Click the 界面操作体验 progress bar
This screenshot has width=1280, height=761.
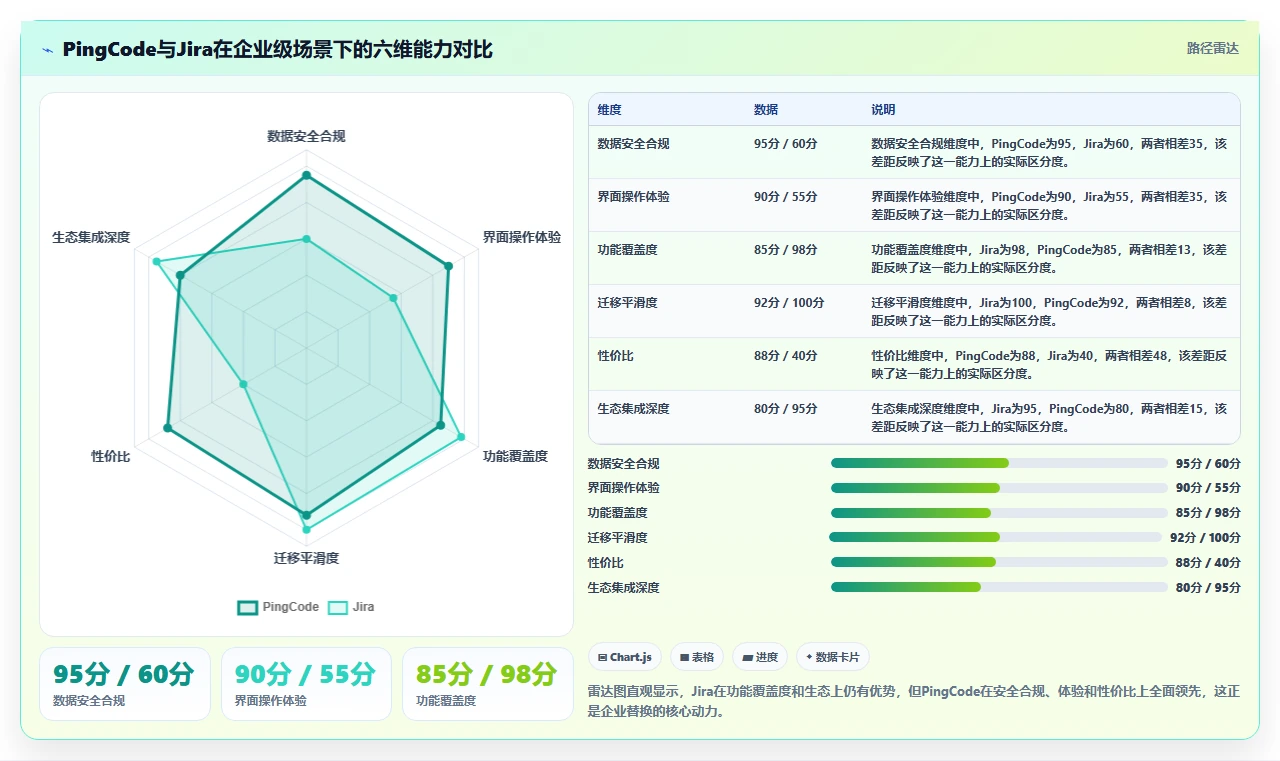pyautogui.click(x=999, y=488)
